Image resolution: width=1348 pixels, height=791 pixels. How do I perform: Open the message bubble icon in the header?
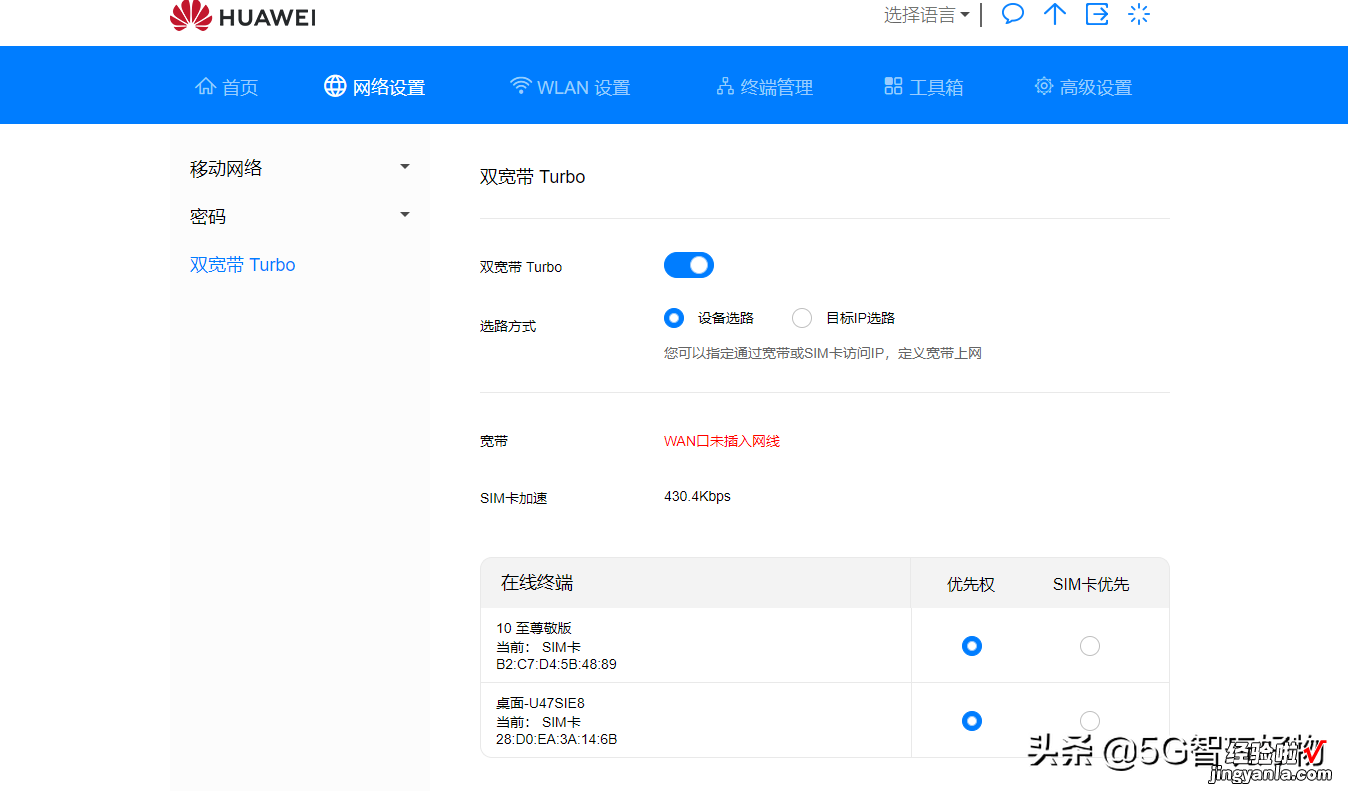[1013, 14]
